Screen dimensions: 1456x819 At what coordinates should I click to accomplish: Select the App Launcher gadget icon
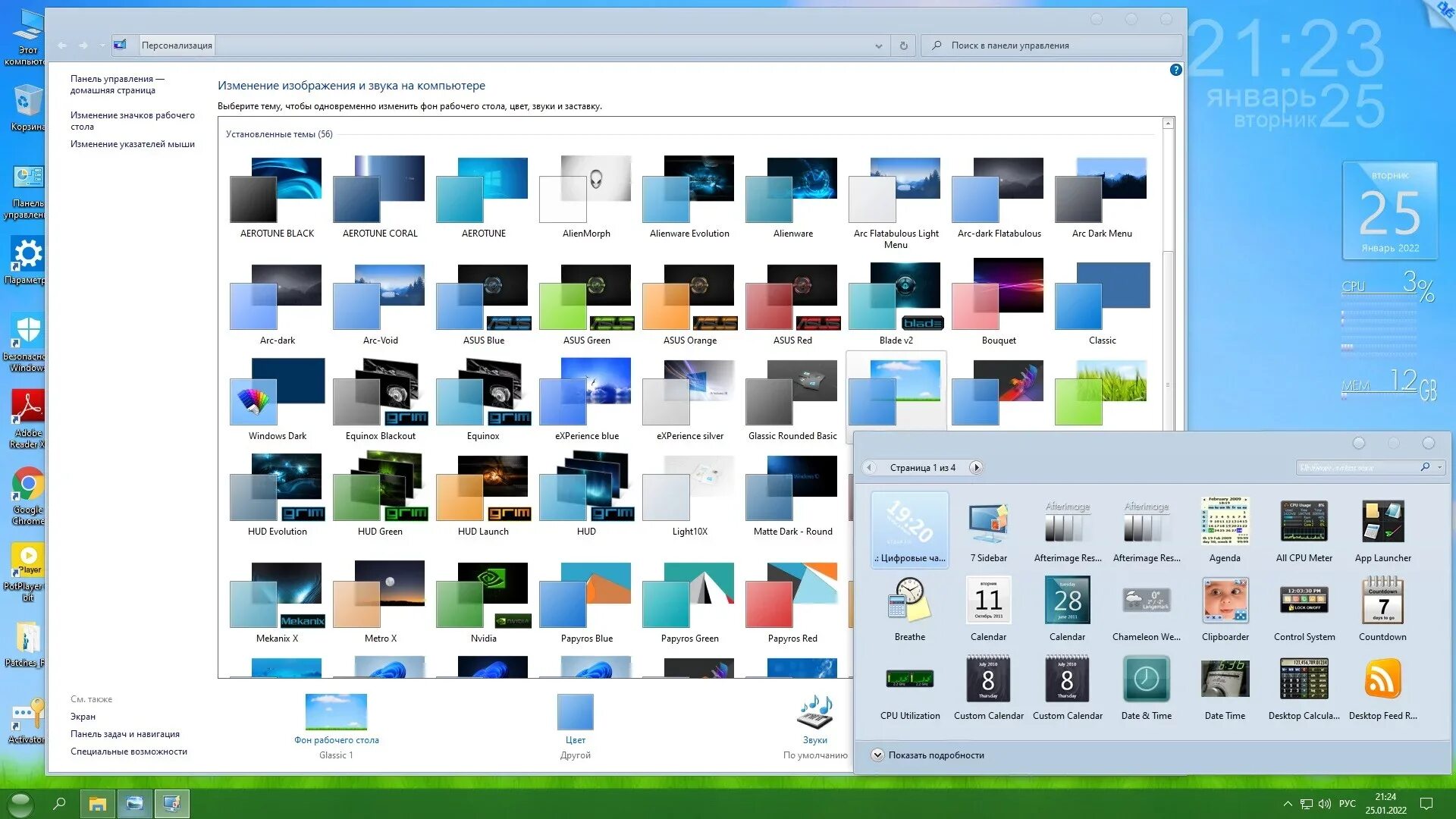coord(1382,522)
